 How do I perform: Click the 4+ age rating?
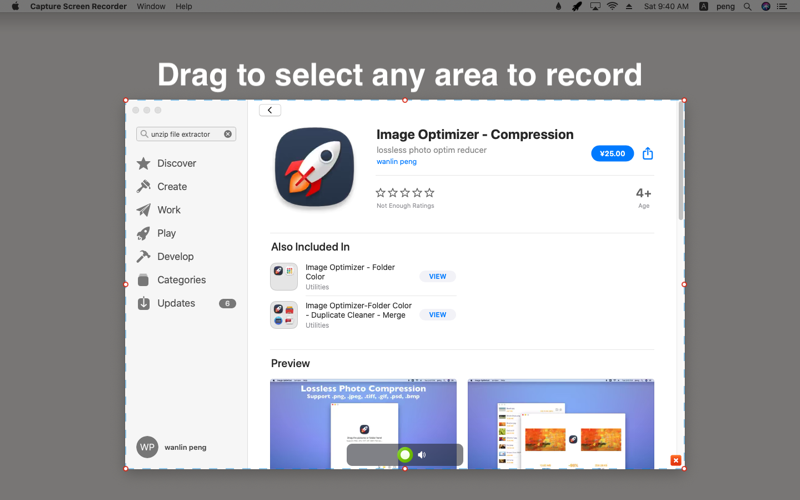coord(643,193)
